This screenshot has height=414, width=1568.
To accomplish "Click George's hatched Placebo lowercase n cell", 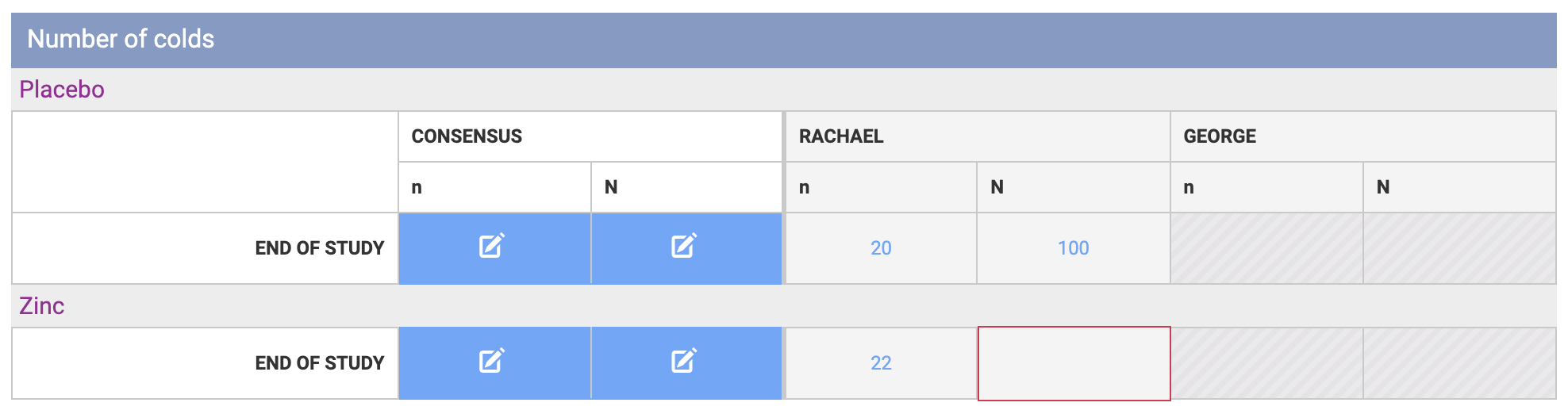I will coord(1266,248).
